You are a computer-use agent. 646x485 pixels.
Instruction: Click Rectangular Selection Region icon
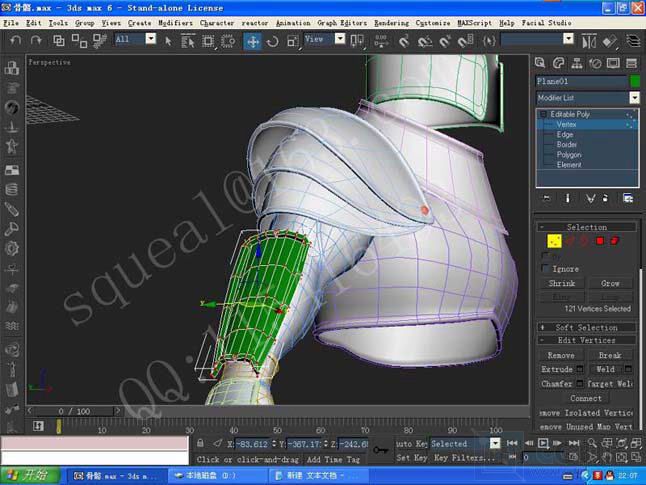(x=208, y=41)
